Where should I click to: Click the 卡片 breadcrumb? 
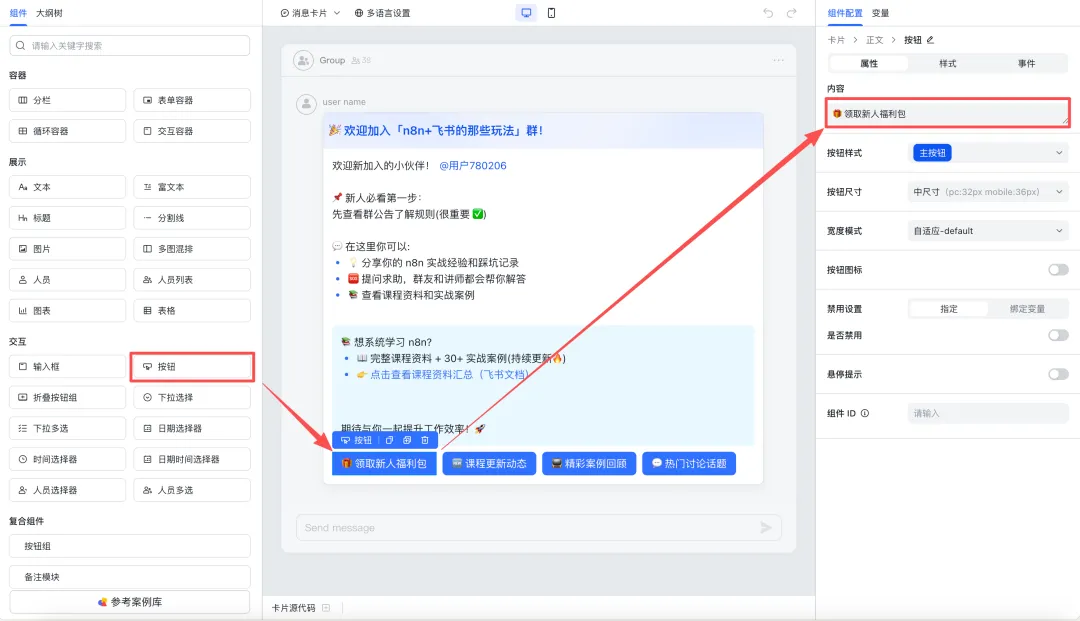tap(836, 40)
